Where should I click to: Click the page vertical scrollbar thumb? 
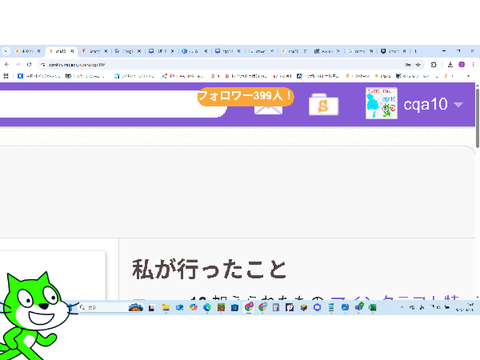click(x=477, y=117)
